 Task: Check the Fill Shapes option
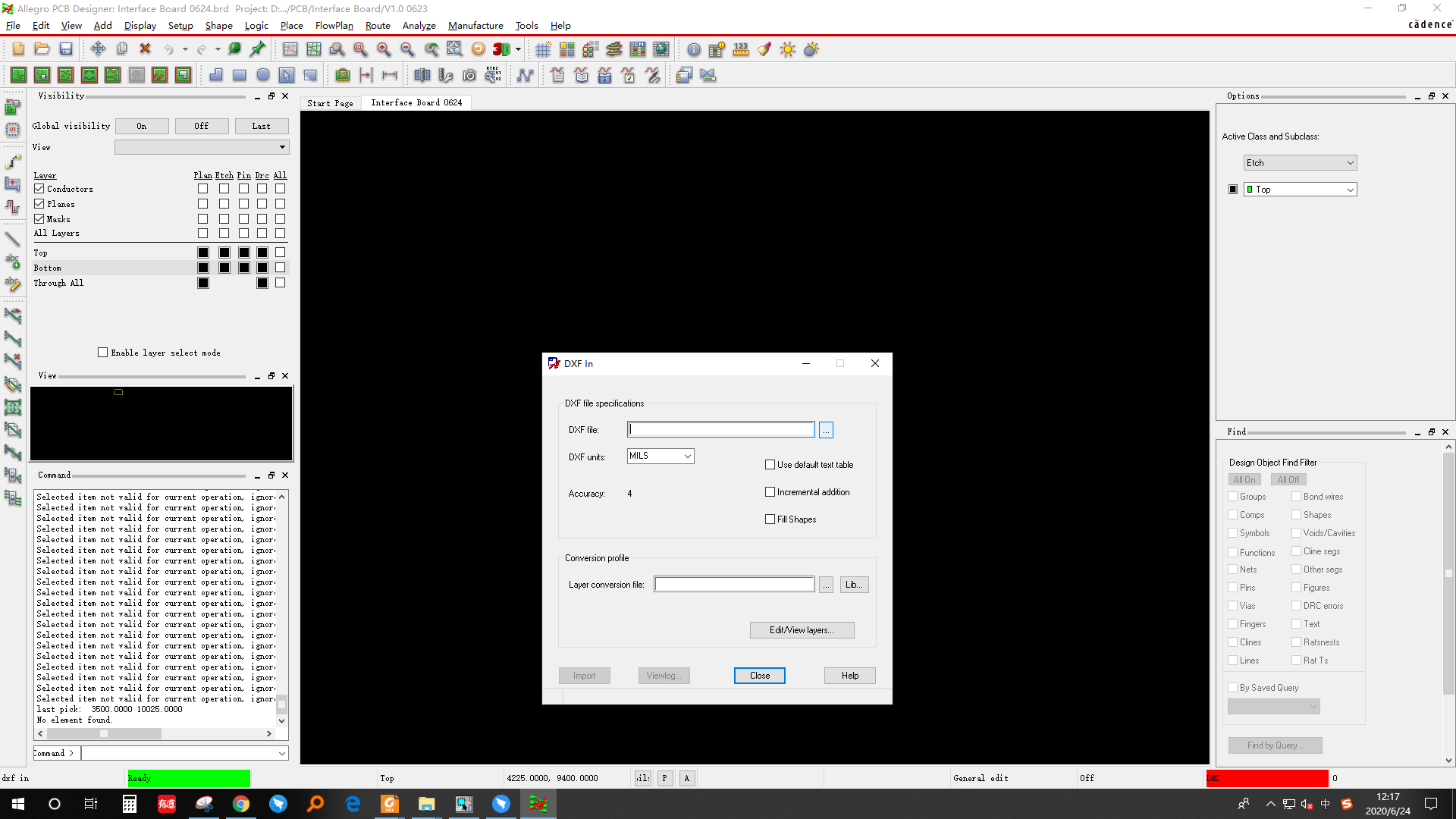(x=770, y=519)
